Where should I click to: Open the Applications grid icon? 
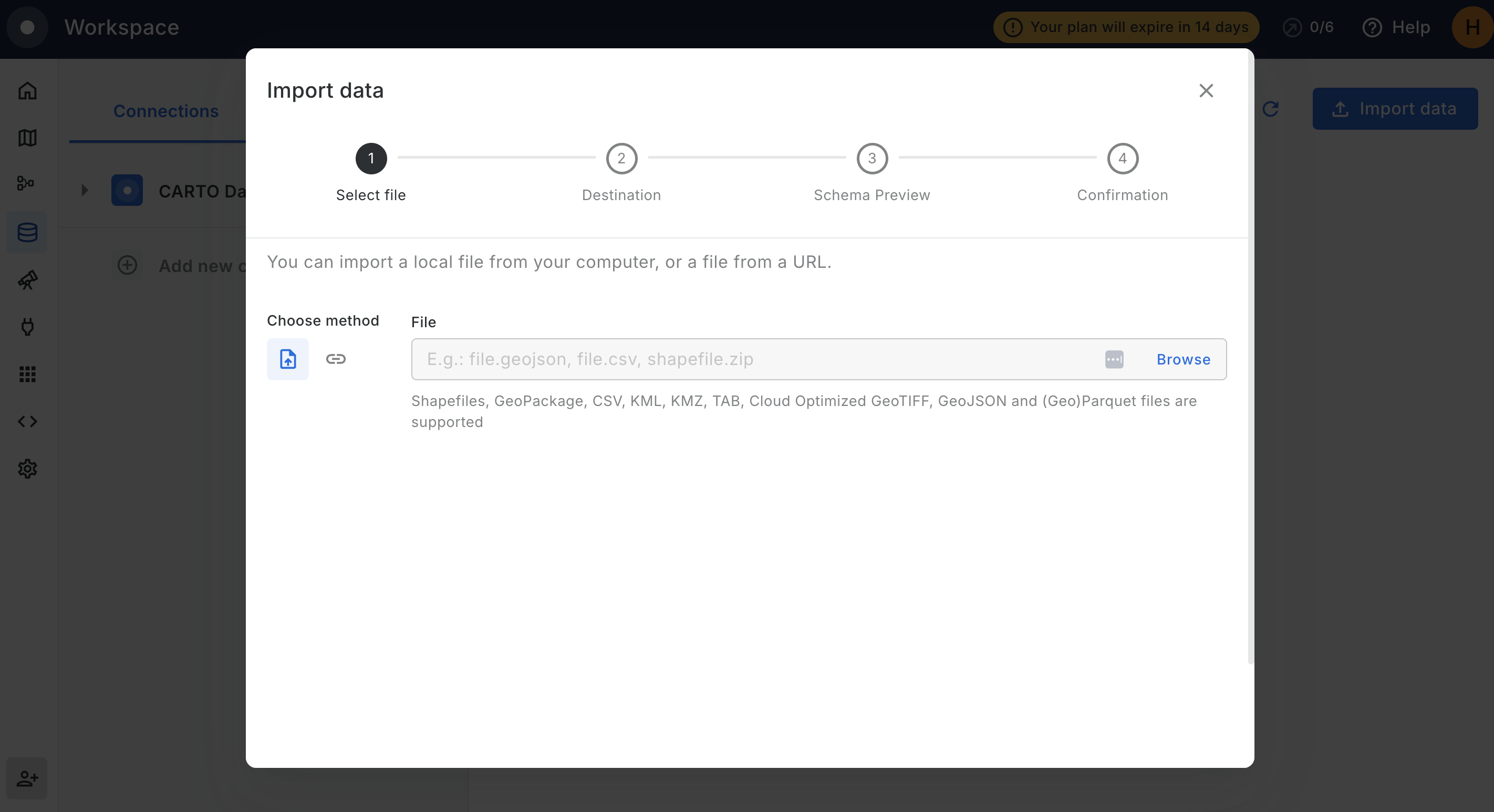click(x=27, y=374)
